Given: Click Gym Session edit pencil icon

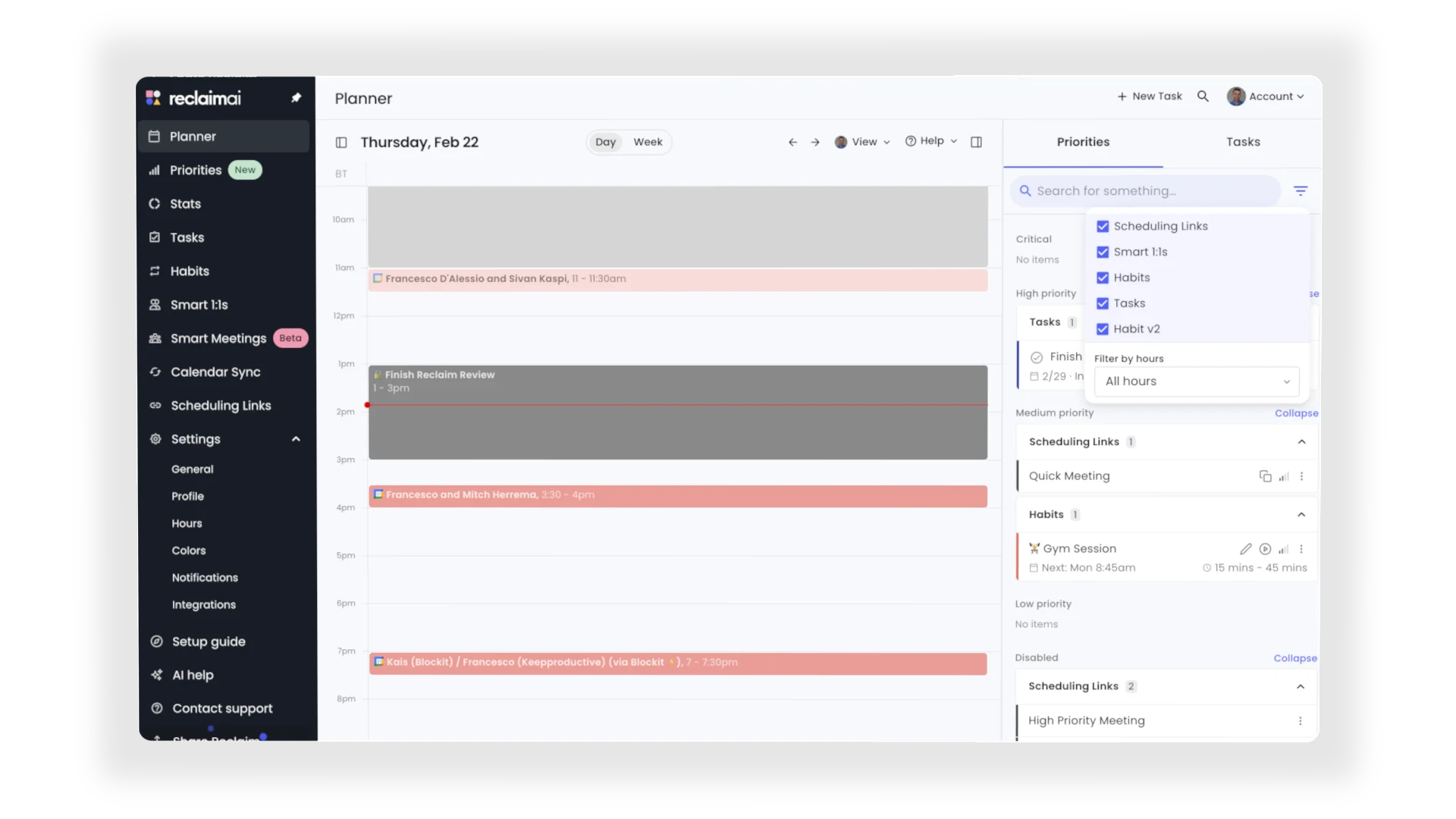Looking at the screenshot, I should (1245, 549).
